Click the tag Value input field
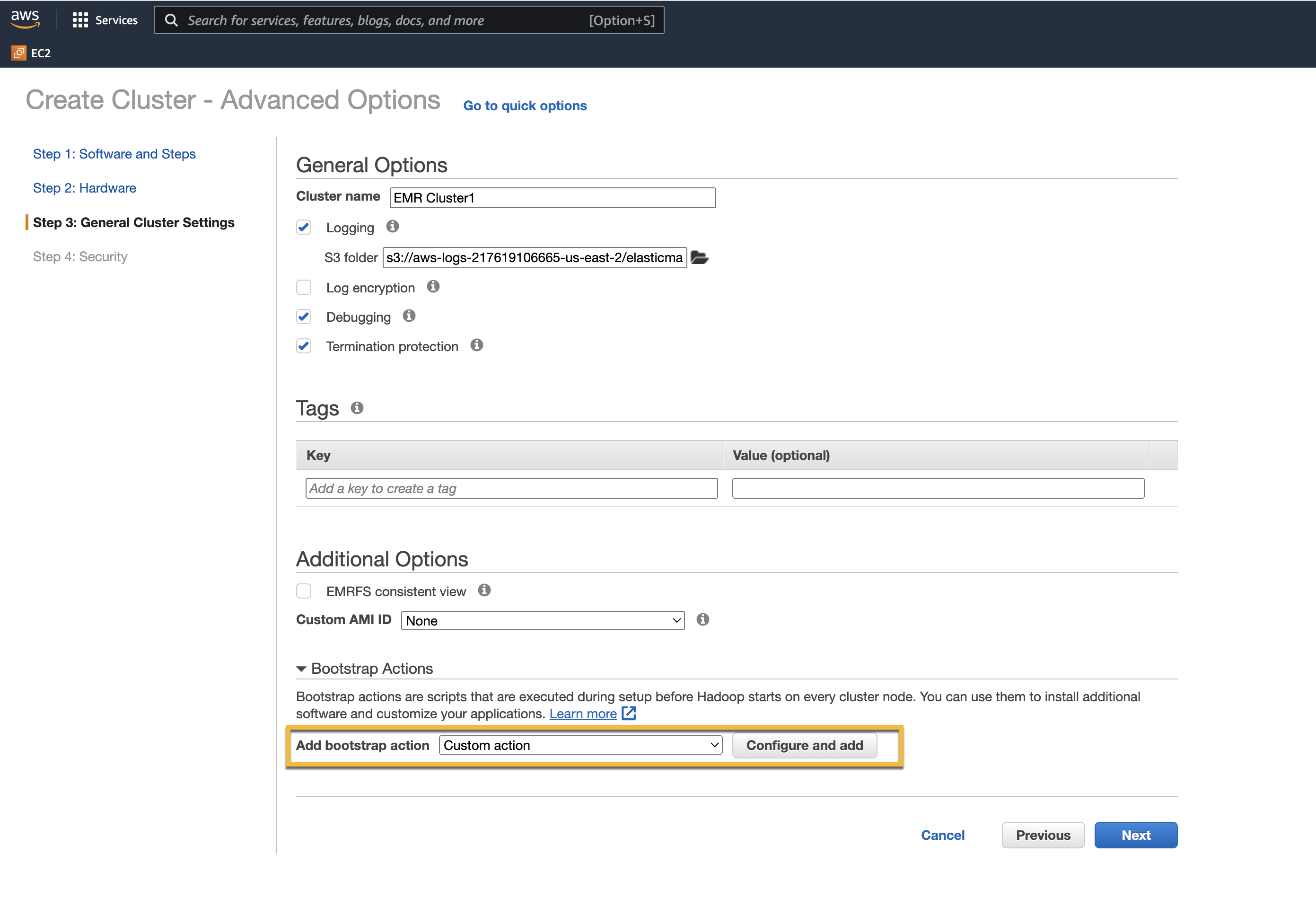Screen dimensions: 1316x899 coord(939,488)
